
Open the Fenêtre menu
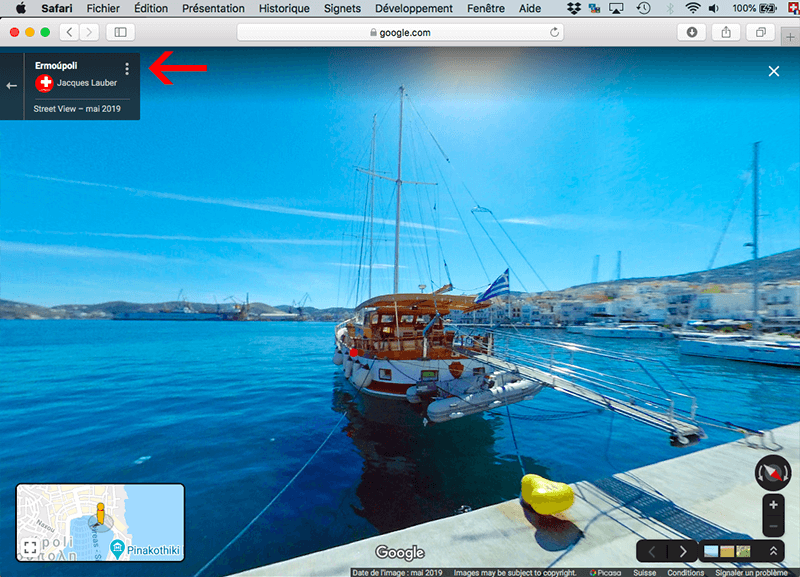coord(486,8)
